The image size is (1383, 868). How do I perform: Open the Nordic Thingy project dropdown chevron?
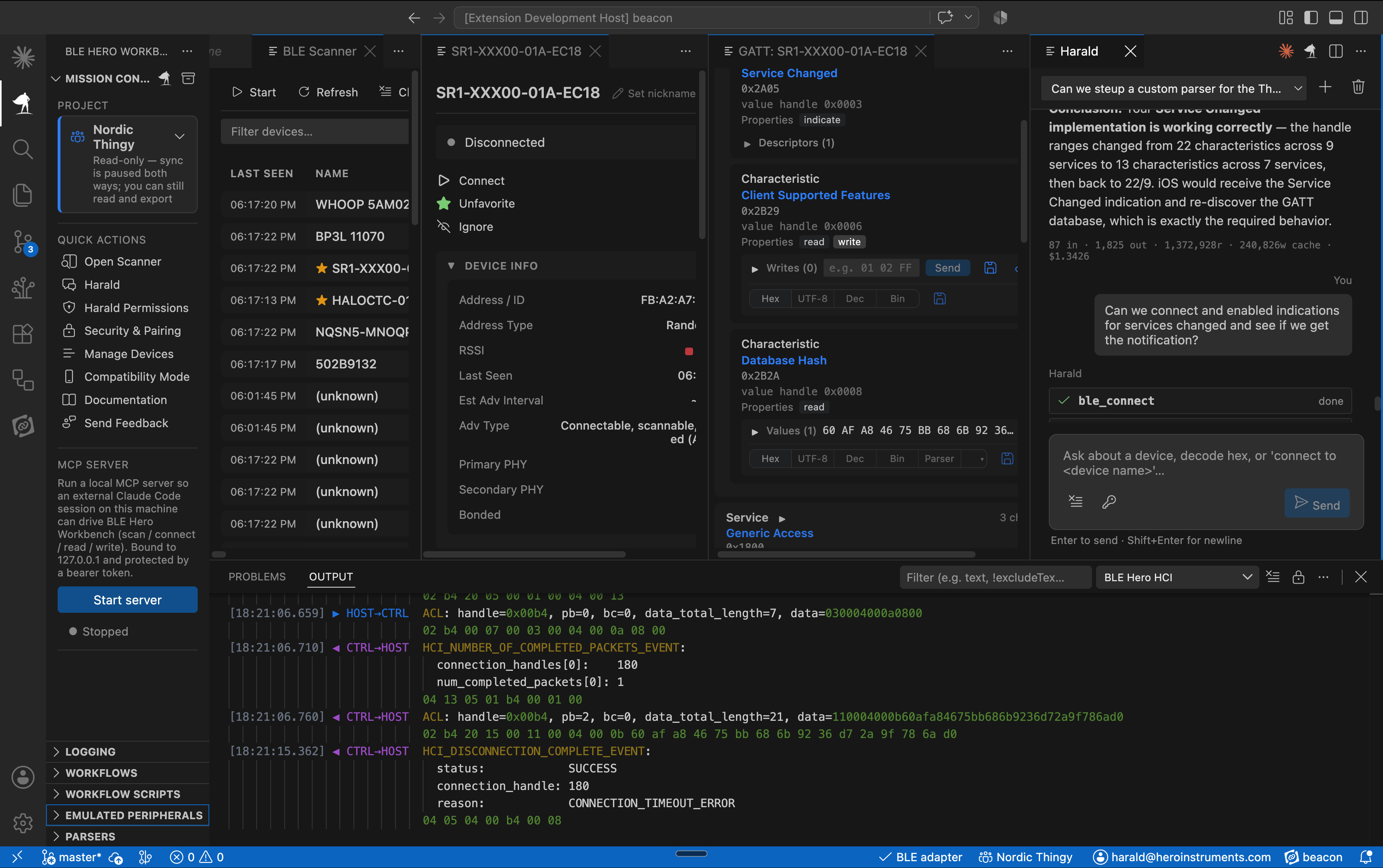(x=180, y=137)
